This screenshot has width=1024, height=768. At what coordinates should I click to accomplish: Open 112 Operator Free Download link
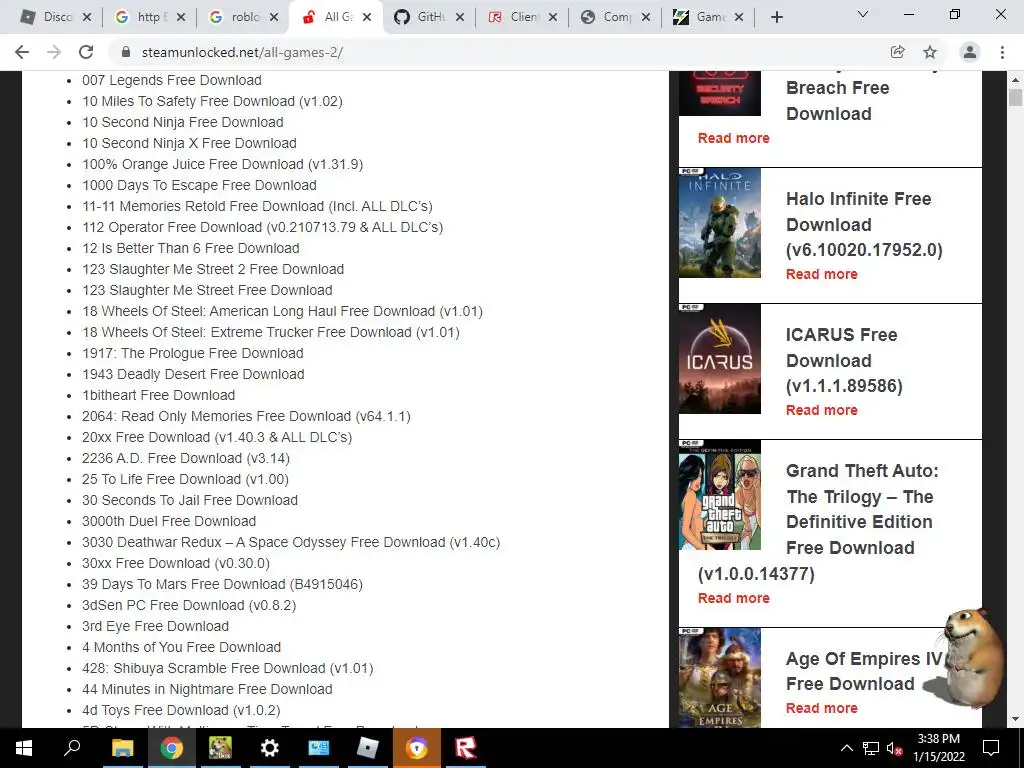tap(263, 227)
